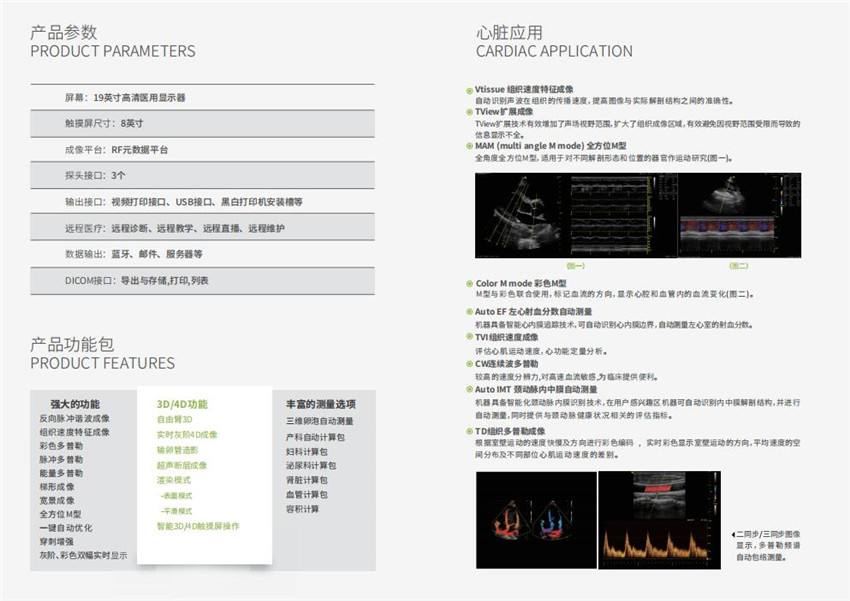This screenshot has width=850, height=601.
Task: Select the "TView扩展成像" heading
Action: (504, 112)
